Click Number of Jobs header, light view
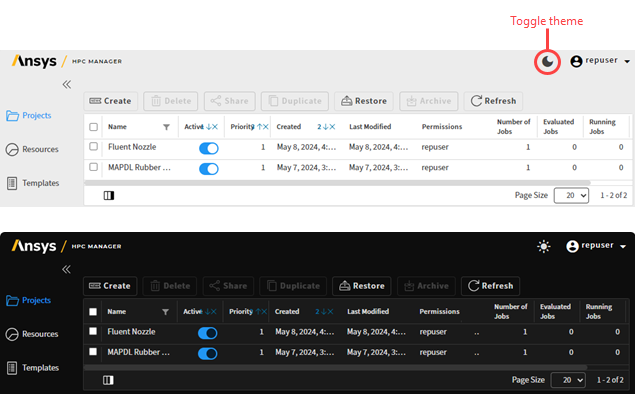Viewport: 635px width, 394px height. [x=514, y=127]
